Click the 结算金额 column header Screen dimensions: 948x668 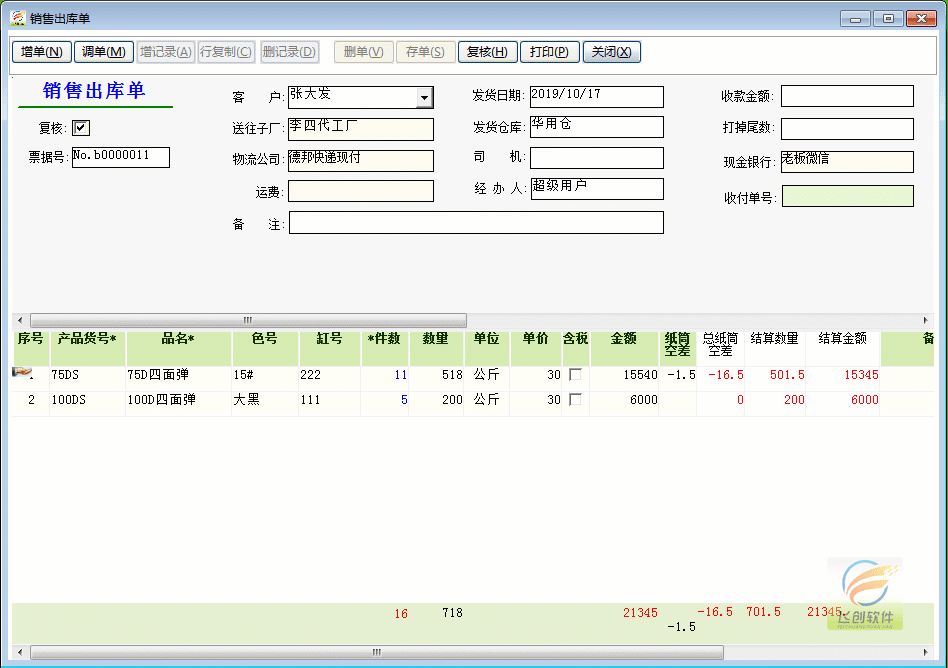point(843,348)
